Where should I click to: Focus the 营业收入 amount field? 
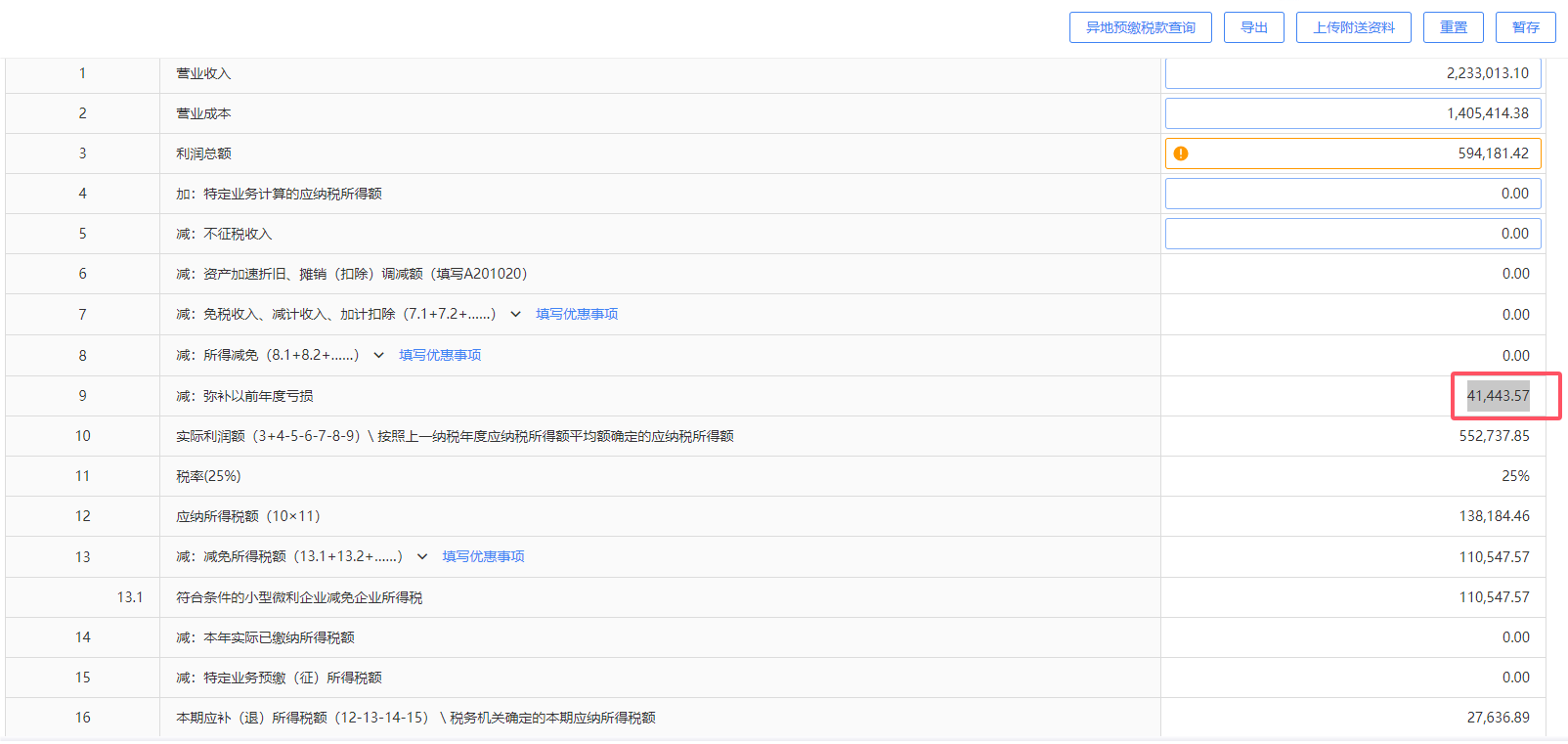point(1353,73)
